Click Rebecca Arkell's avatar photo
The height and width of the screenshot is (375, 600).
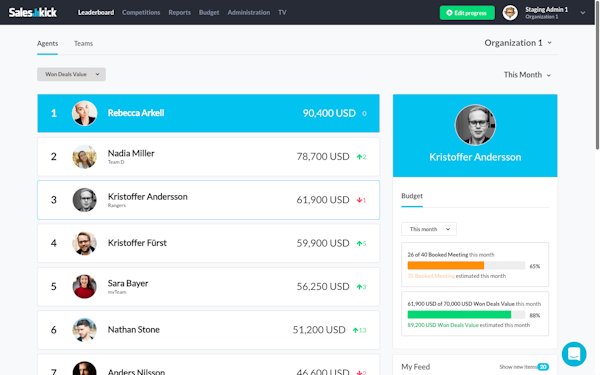(x=85, y=113)
